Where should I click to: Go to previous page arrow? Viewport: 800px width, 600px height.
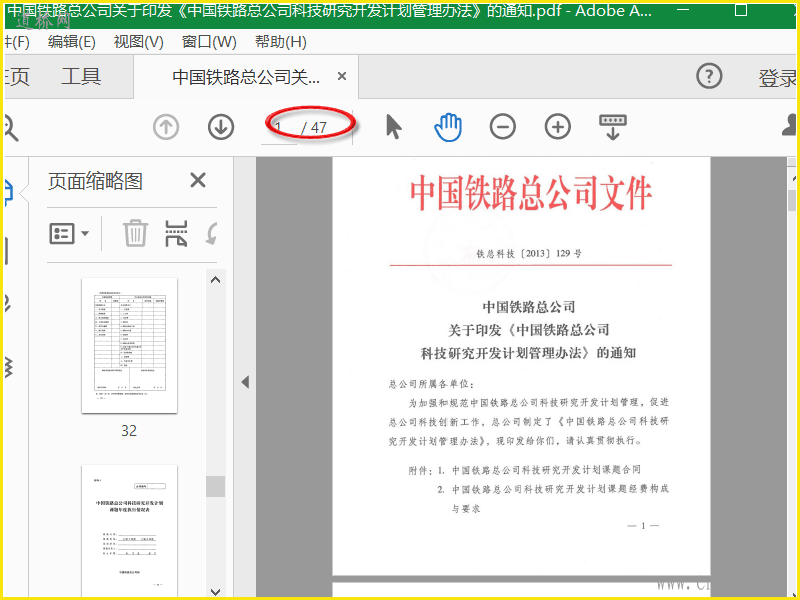pos(166,127)
